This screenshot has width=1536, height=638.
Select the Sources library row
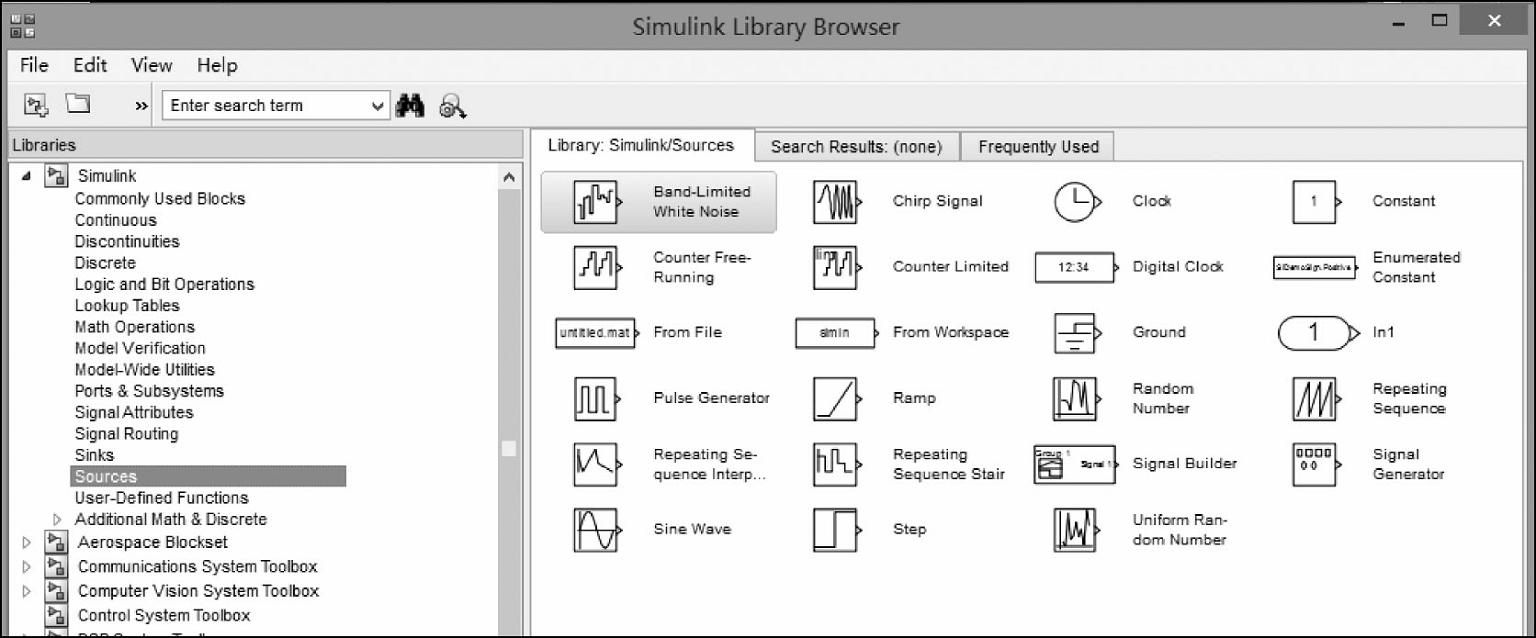(208, 477)
